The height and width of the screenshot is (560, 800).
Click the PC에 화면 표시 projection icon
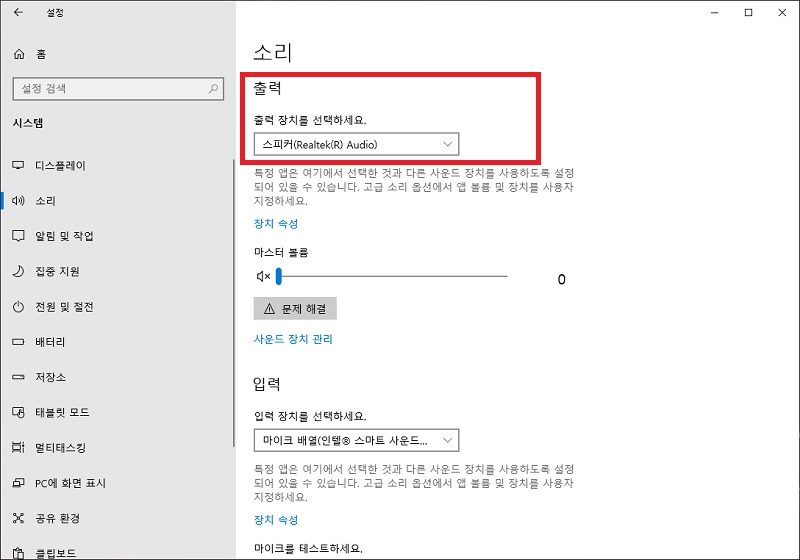pos(18,482)
